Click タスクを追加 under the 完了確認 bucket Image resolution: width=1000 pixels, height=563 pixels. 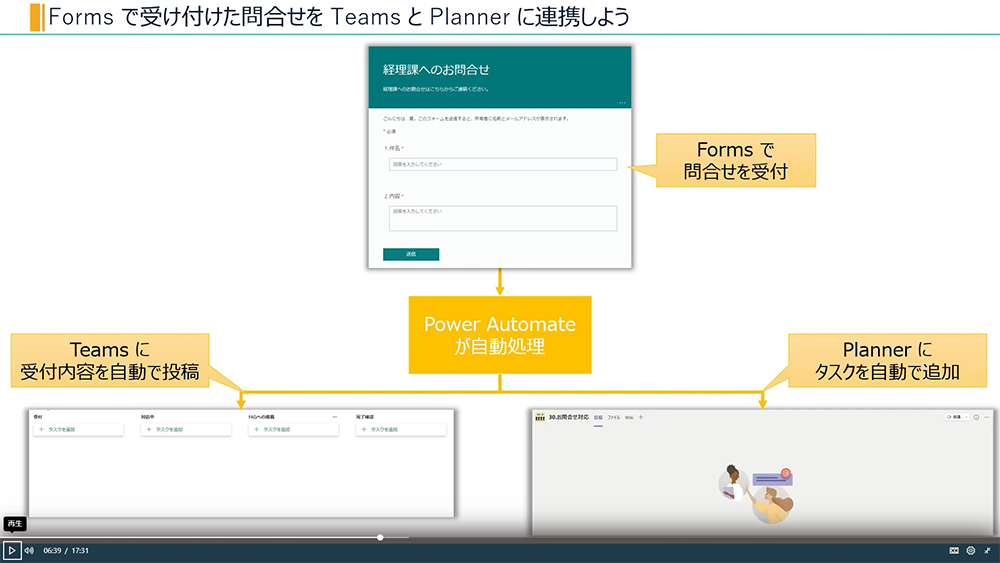click(401, 430)
